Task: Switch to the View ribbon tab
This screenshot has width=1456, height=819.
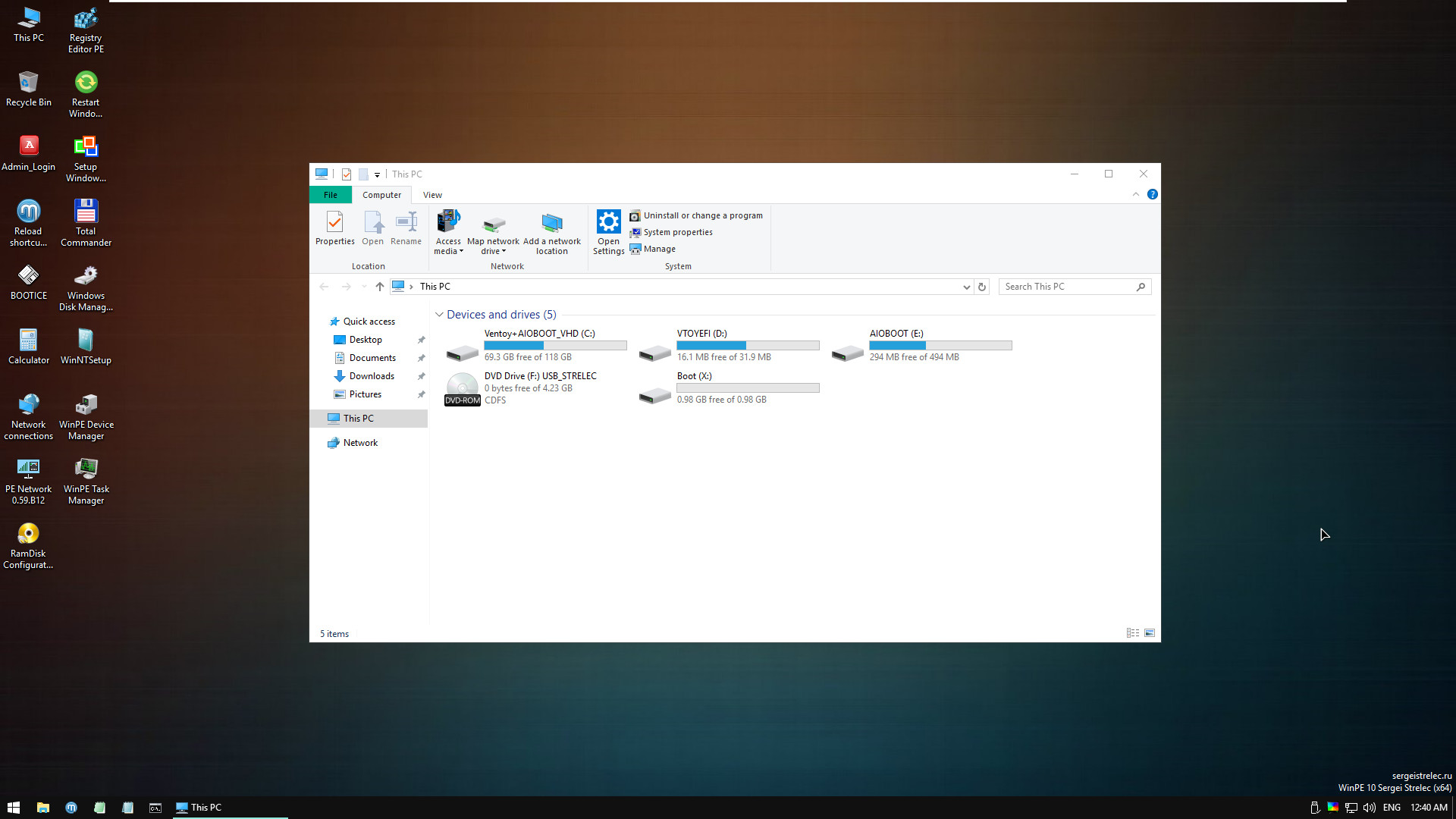Action: tap(432, 195)
